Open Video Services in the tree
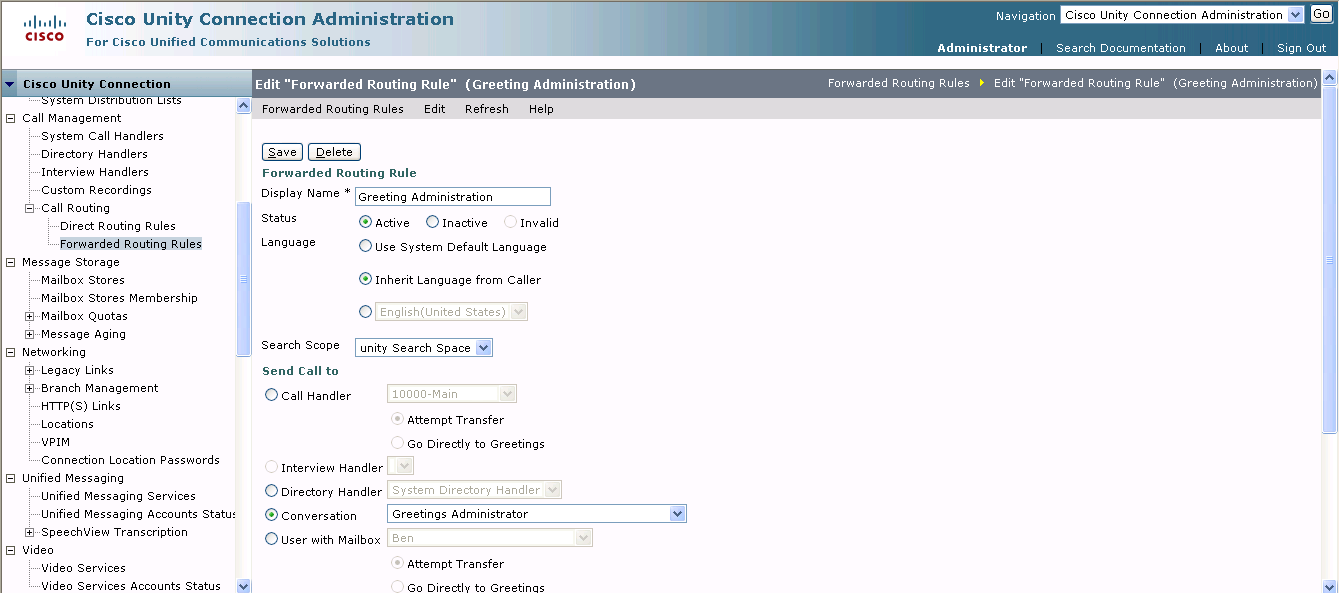The image size is (1340, 593). [83, 568]
